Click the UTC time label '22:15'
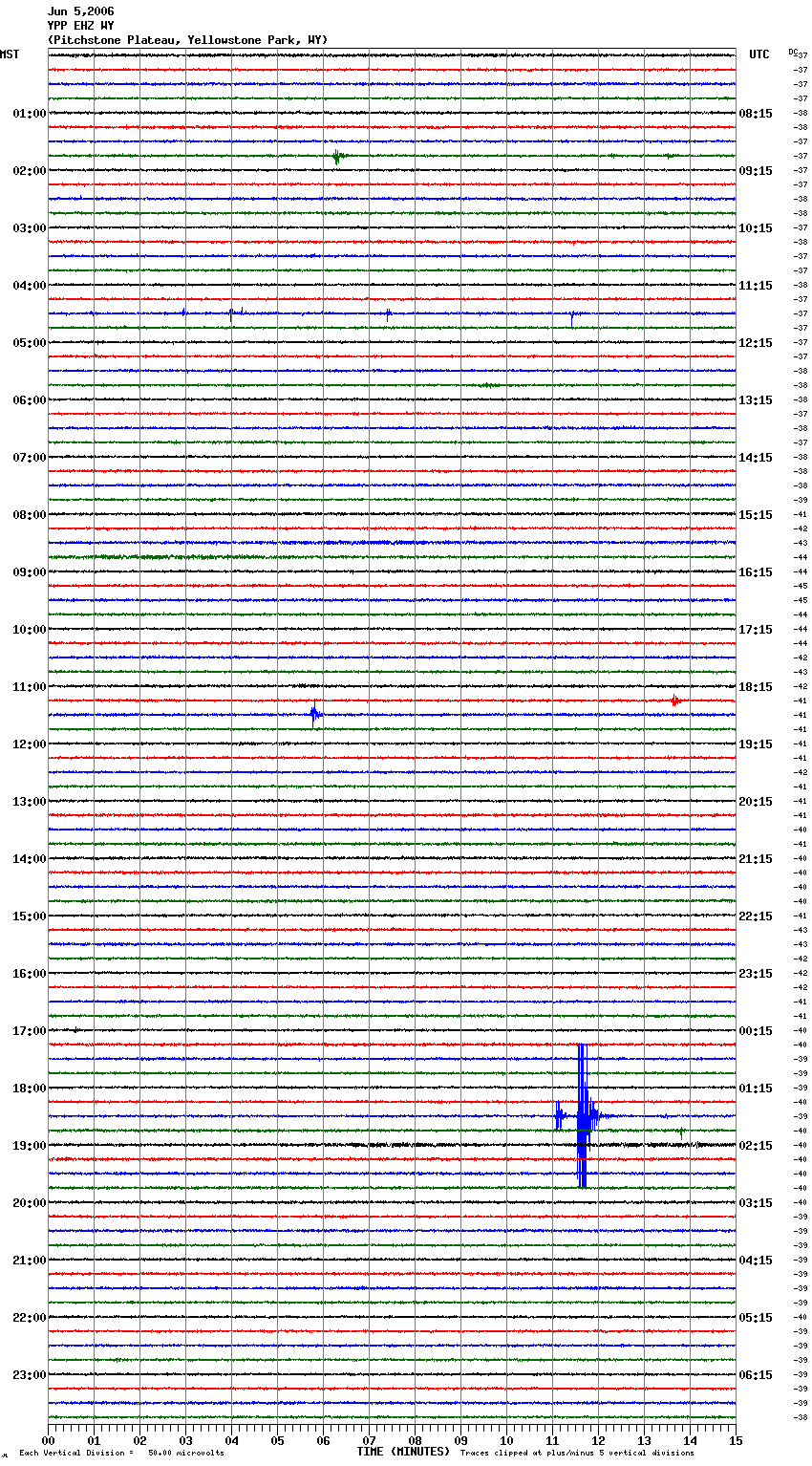The width and height of the screenshot is (812, 1466). click(756, 916)
